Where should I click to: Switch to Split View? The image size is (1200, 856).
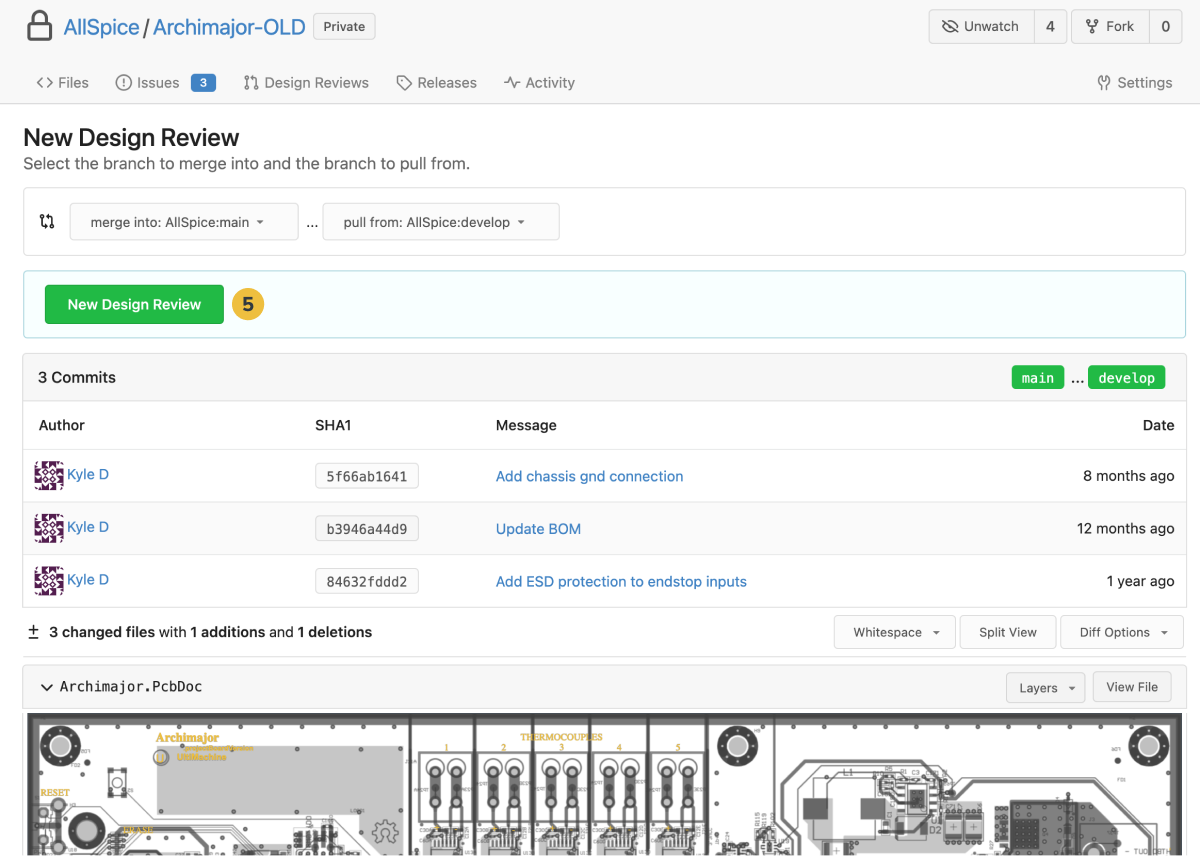click(x=1008, y=632)
